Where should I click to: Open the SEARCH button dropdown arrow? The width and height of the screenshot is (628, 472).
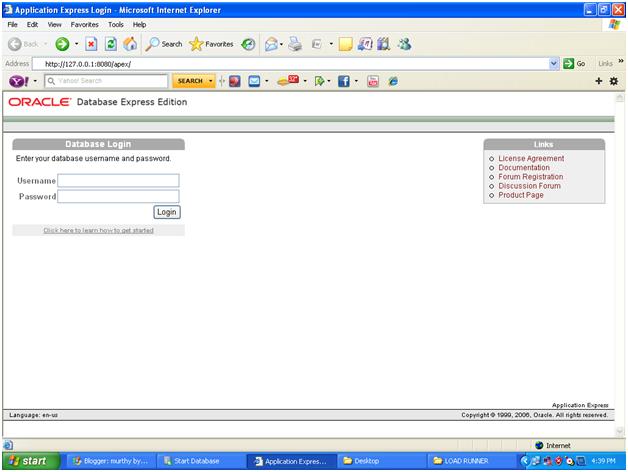tap(211, 81)
